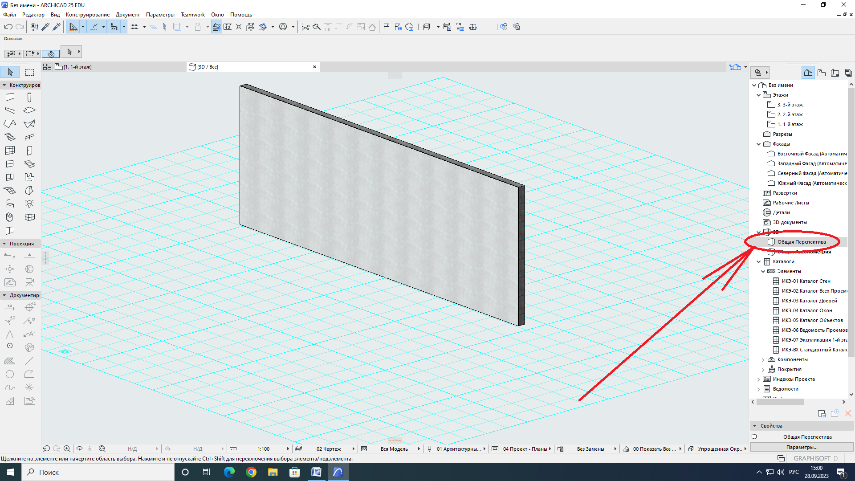Screen dimensions: 855x481
Task: Select the Hotspot tool
Action: click(29, 387)
